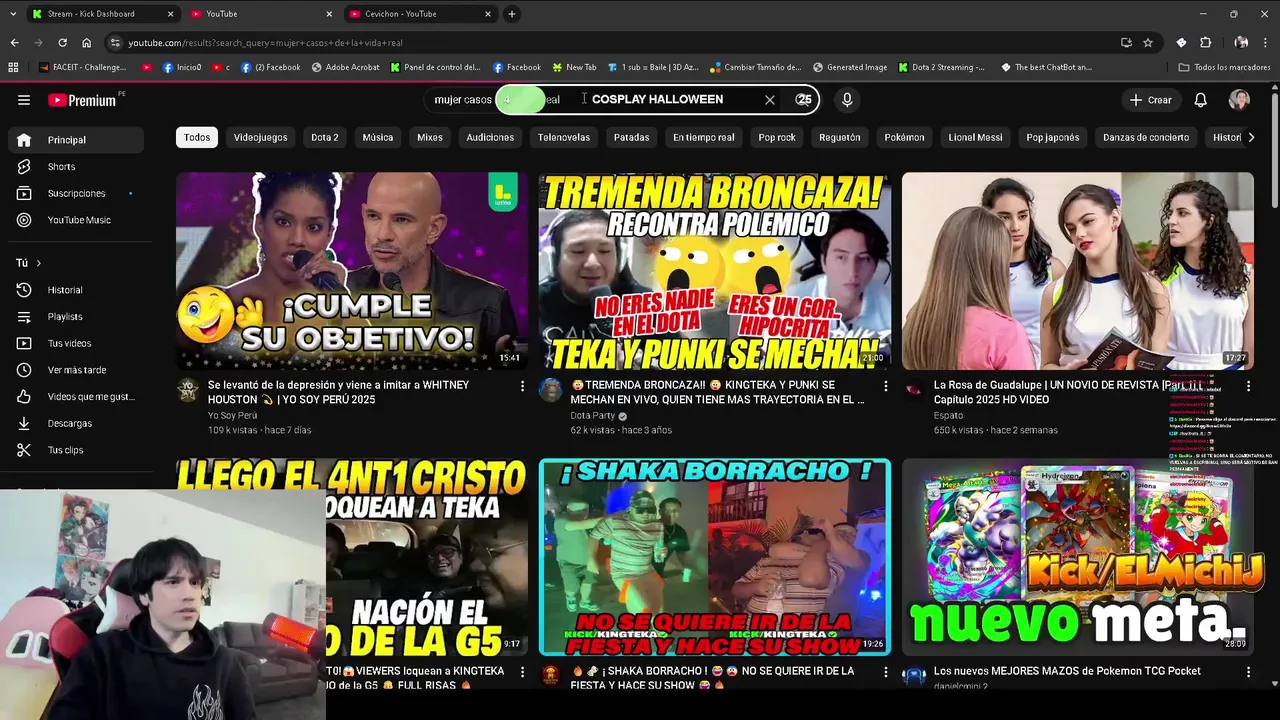Open options menu for SHAKA BORRACHO video
Image resolution: width=1280 pixels, height=720 pixels.
click(x=885, y=672)
